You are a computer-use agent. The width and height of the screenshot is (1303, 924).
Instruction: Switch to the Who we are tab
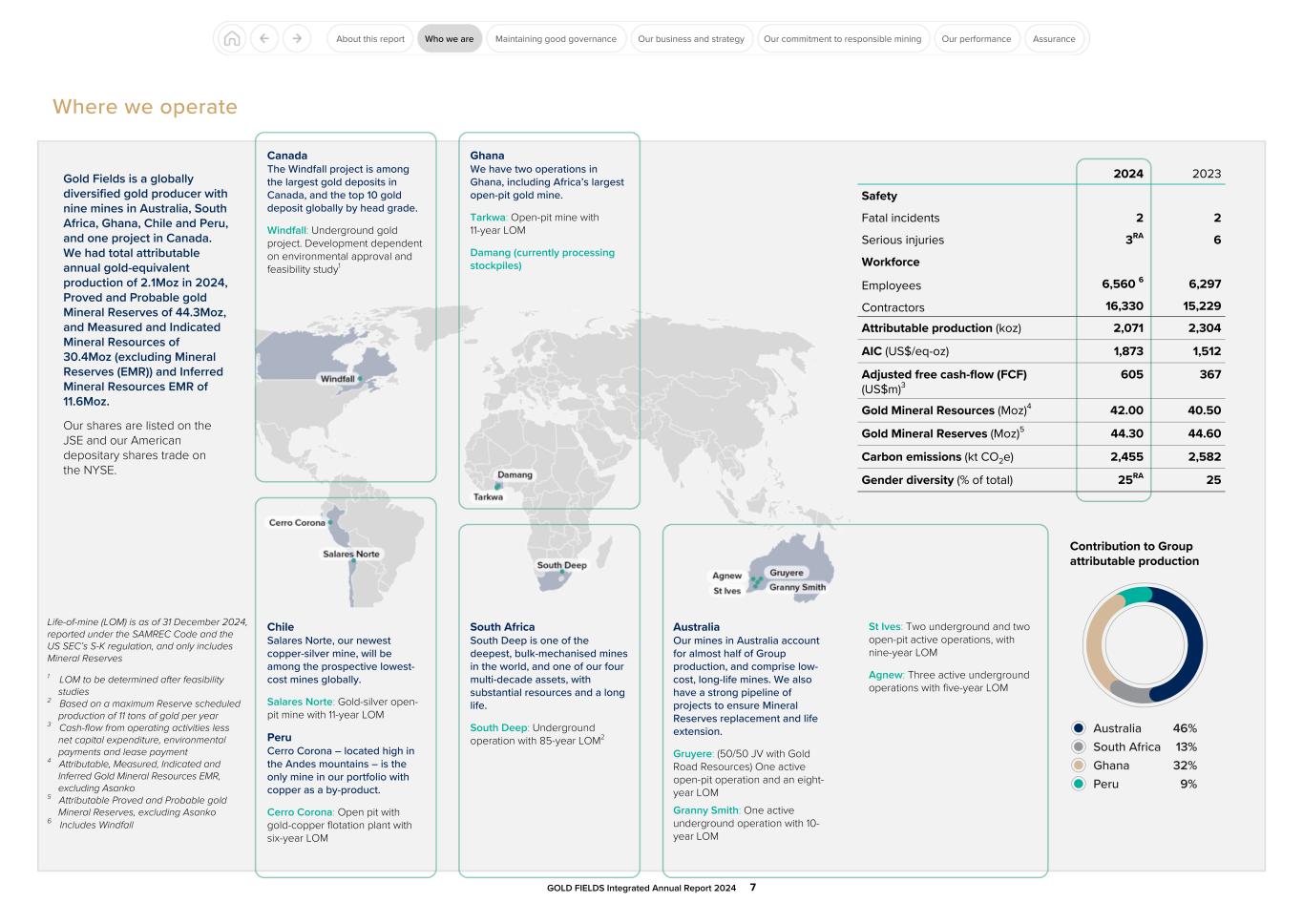[450, 38]
